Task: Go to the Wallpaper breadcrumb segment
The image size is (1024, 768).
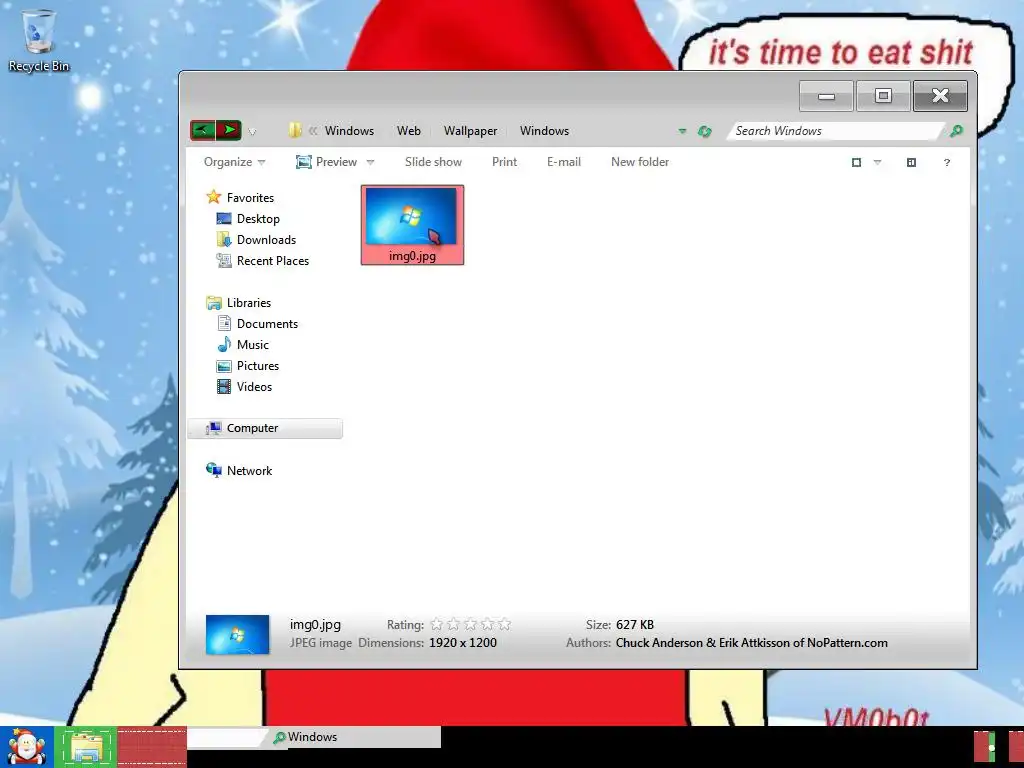Action: pos(470,131)
